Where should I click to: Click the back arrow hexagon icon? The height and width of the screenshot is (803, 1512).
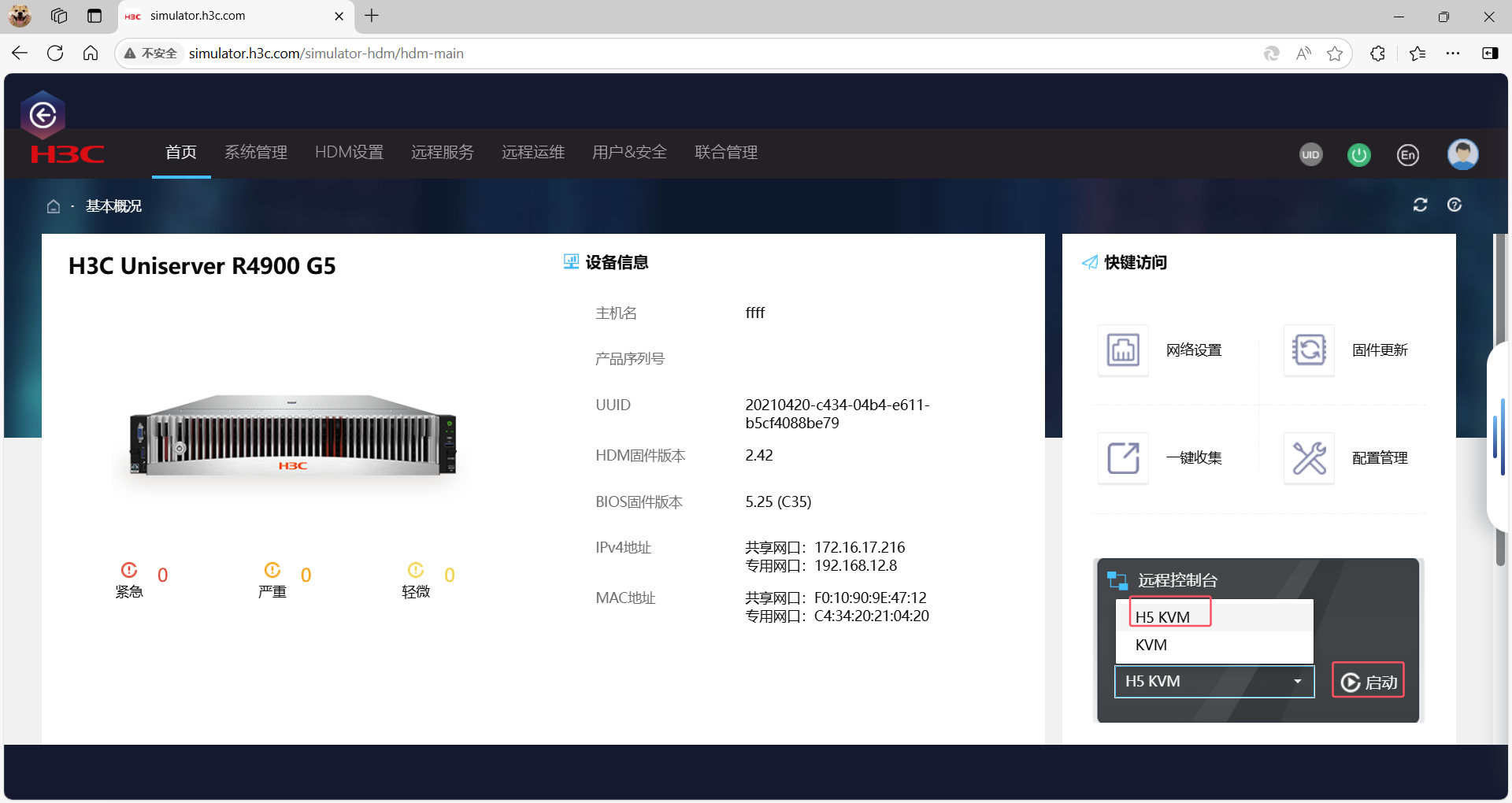[x=43, y=116]
